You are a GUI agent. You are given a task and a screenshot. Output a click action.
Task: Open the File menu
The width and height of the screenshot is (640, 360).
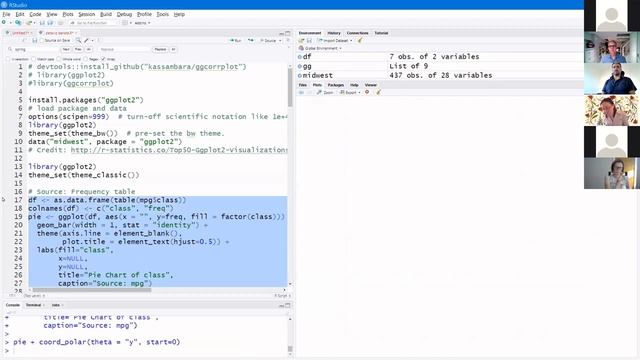[6, 14]
